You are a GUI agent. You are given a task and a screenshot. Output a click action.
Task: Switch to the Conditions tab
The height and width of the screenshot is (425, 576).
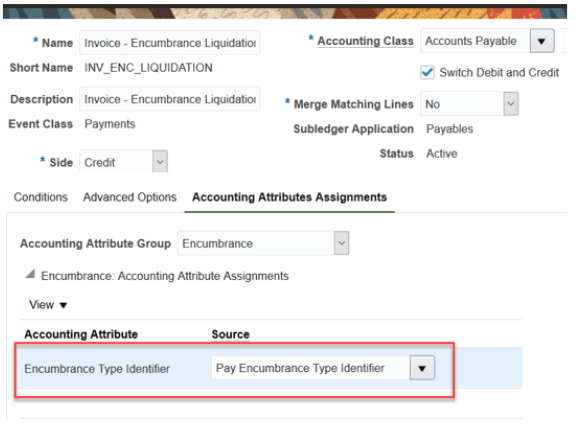pos(40,197)
